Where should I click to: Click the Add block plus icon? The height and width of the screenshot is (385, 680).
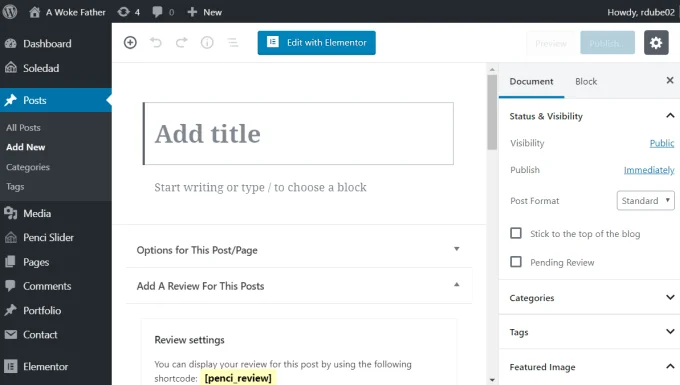click(x=130, y=42)
